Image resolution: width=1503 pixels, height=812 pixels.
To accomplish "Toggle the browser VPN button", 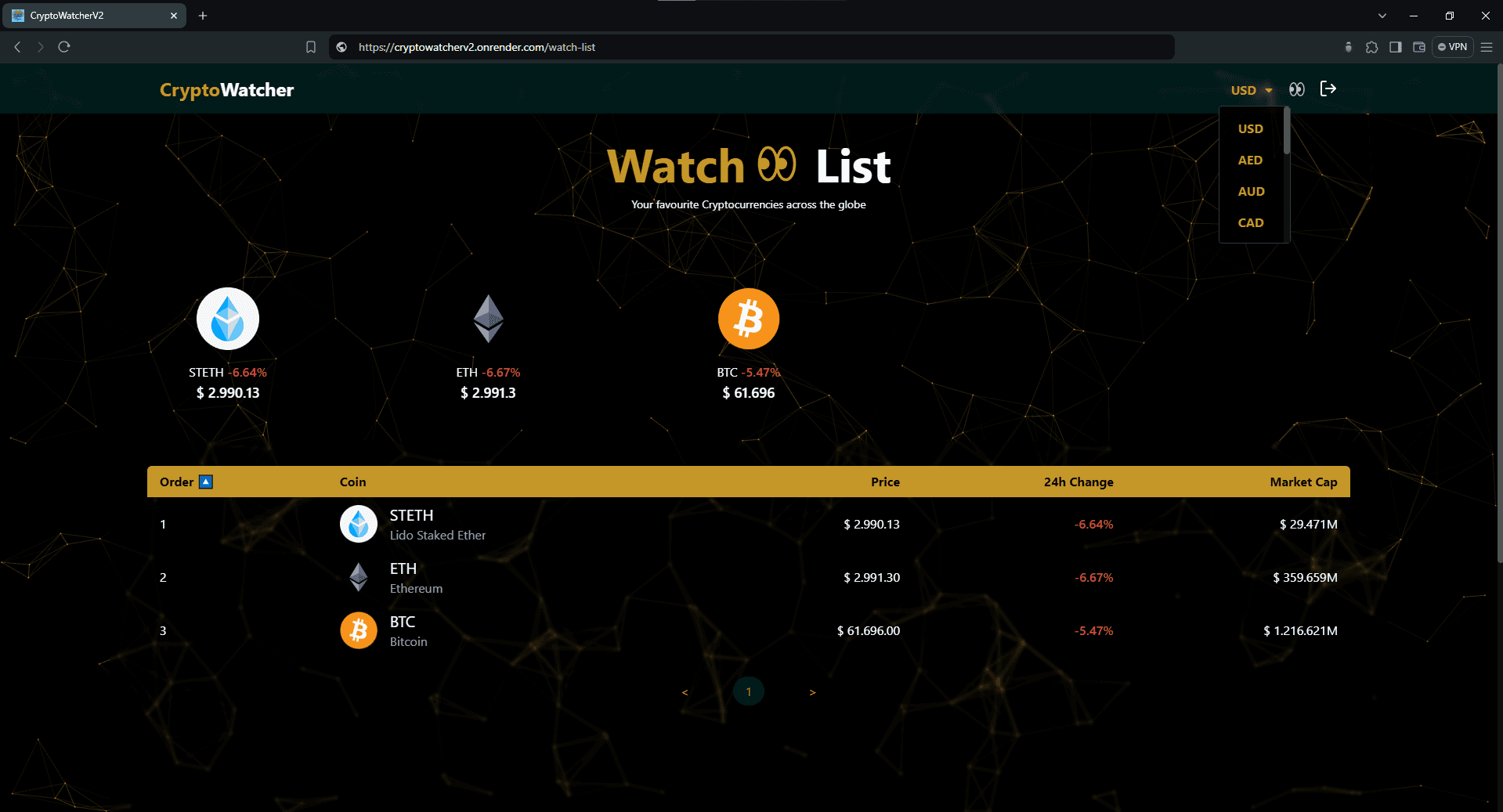I will (x=1452, y=47).
